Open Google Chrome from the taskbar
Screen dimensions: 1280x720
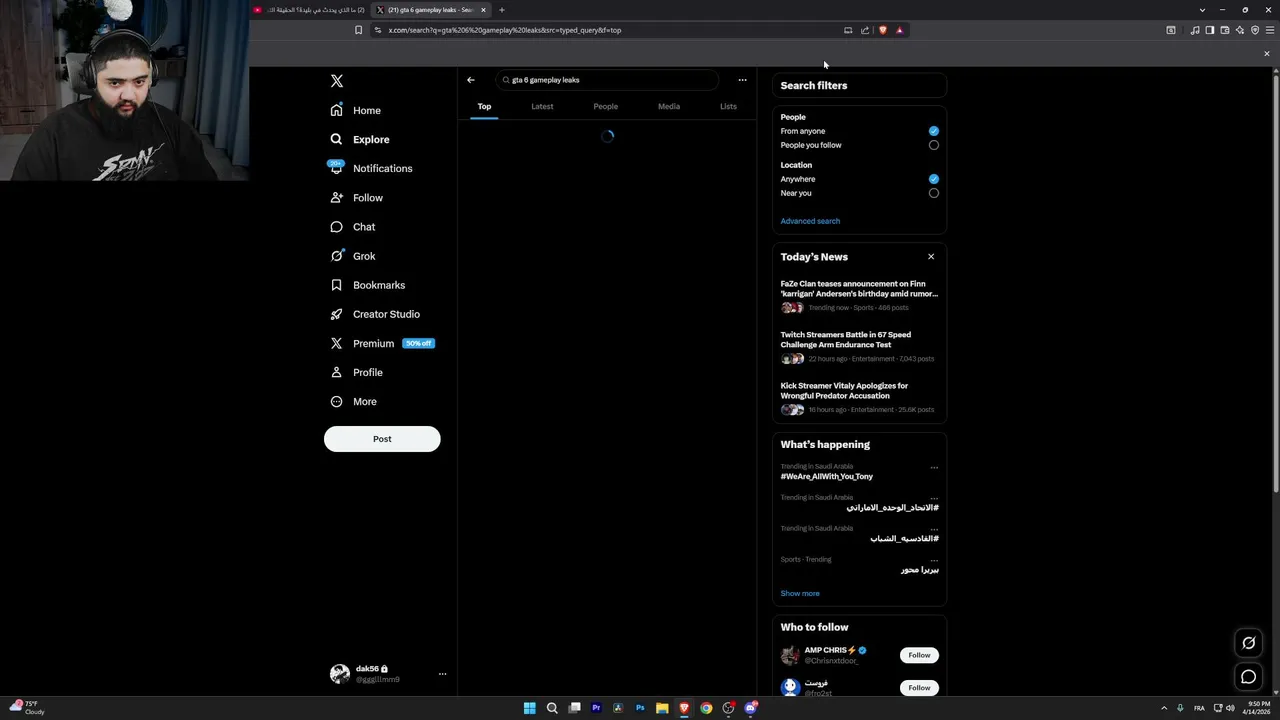tap(706, 708)
